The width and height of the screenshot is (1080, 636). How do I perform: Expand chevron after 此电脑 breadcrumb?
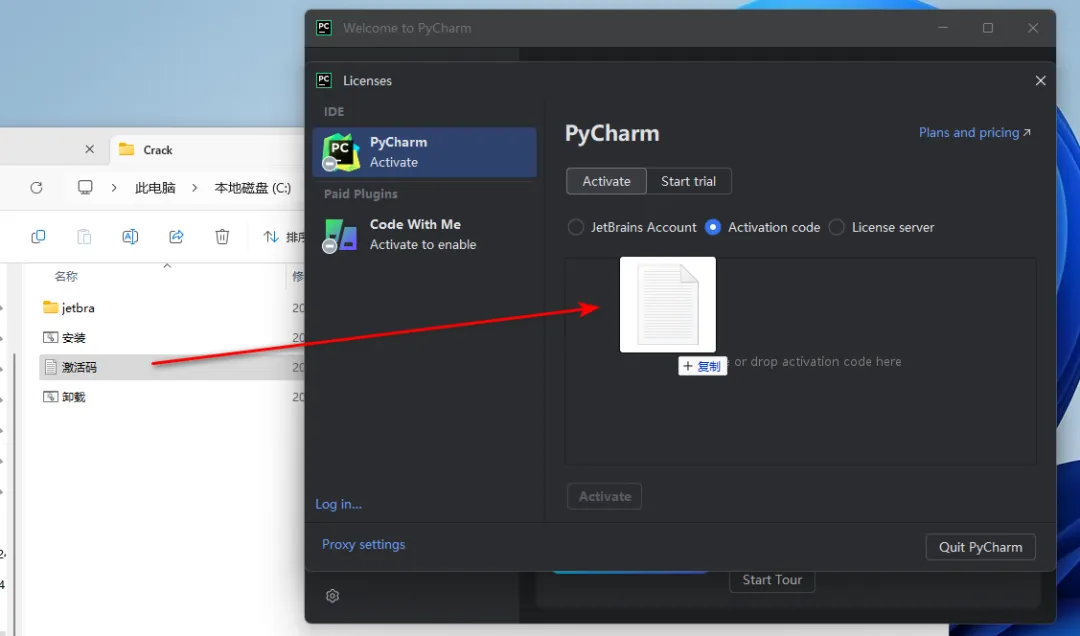click(x=194, y=187)
